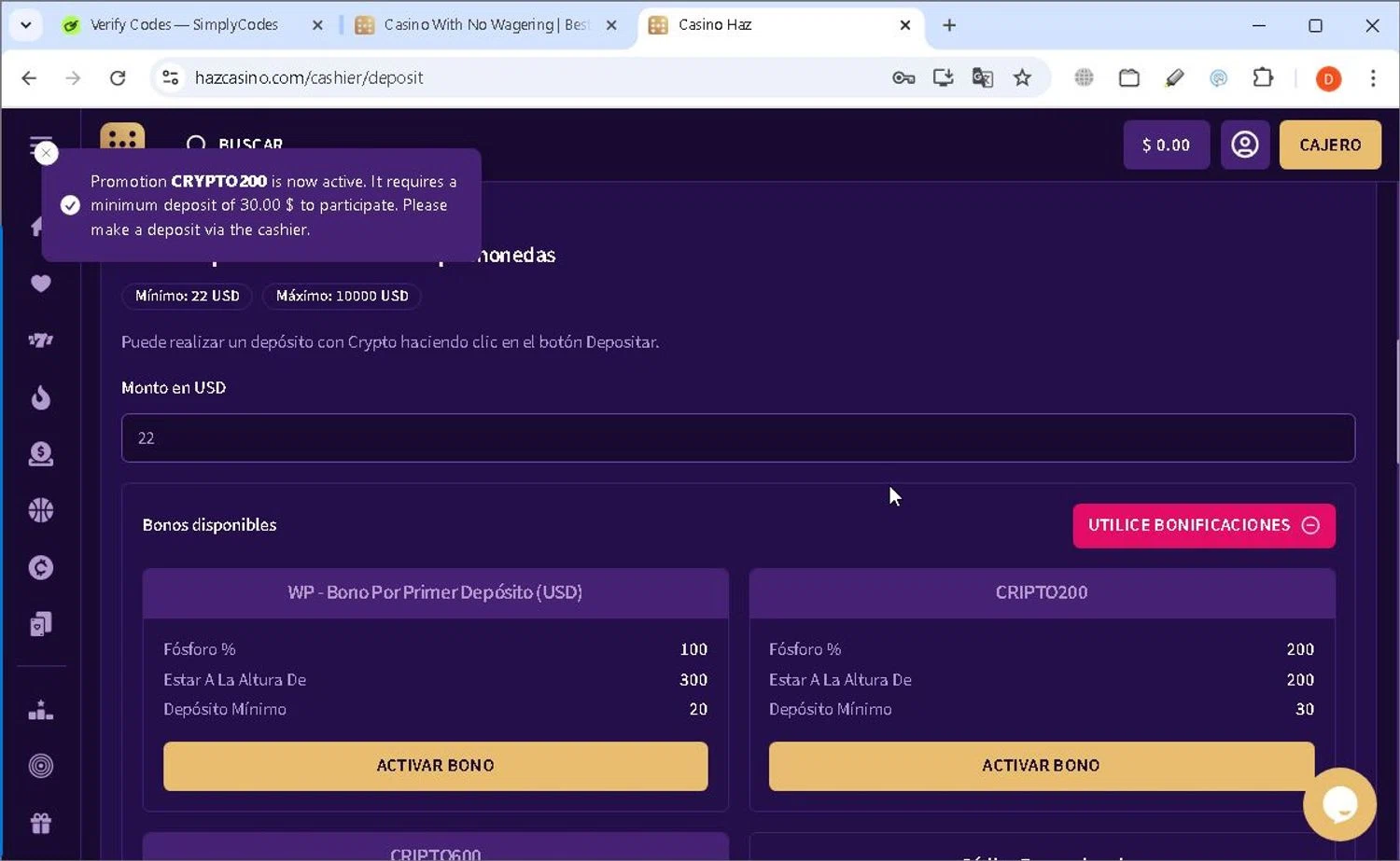This screenshot has height=861, width=1400.
Task: Activate the CRIPTO200 bonus
Action: pyautogui.click(x=1041, y=766)
